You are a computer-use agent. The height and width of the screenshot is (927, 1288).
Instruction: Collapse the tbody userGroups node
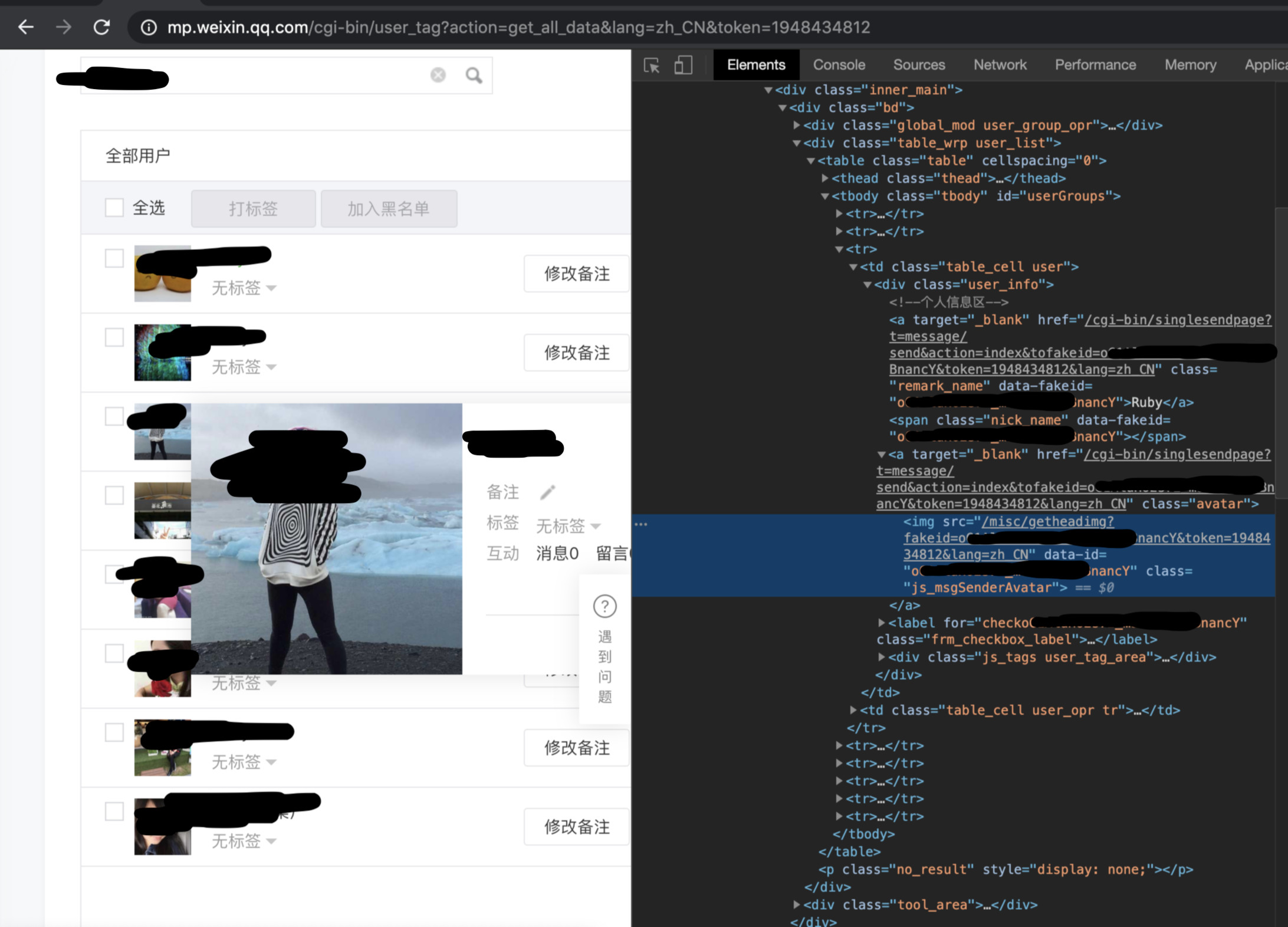point(825,196)
